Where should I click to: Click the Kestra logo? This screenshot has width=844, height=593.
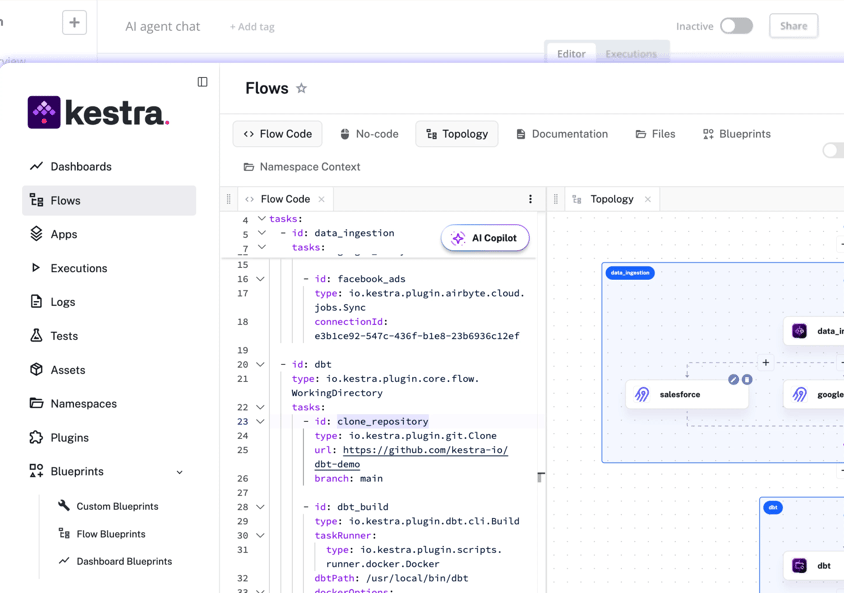click(x=98, y=113)
